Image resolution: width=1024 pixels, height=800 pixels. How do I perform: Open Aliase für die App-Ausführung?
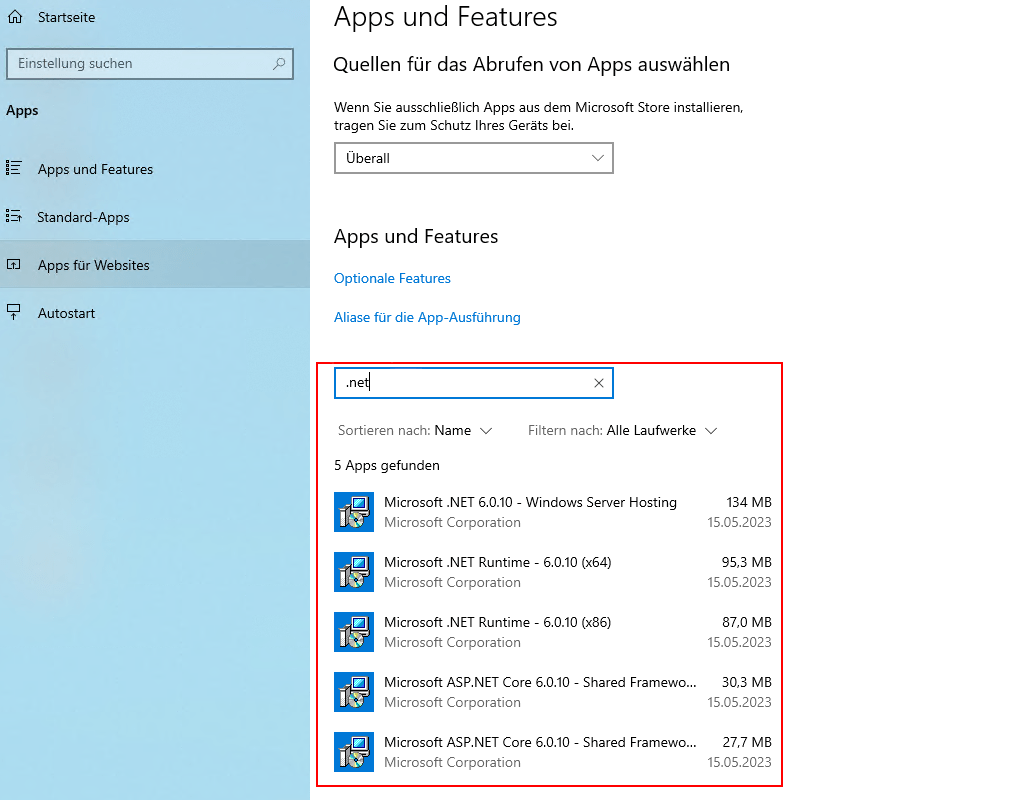tap(427, 317)
